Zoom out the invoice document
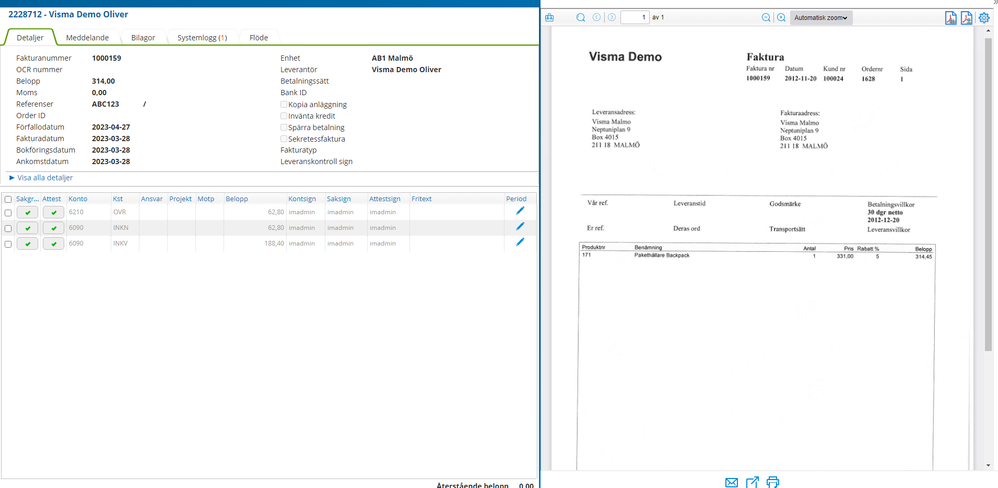Screen dimensions: 998x488 [x=766, y=18]
